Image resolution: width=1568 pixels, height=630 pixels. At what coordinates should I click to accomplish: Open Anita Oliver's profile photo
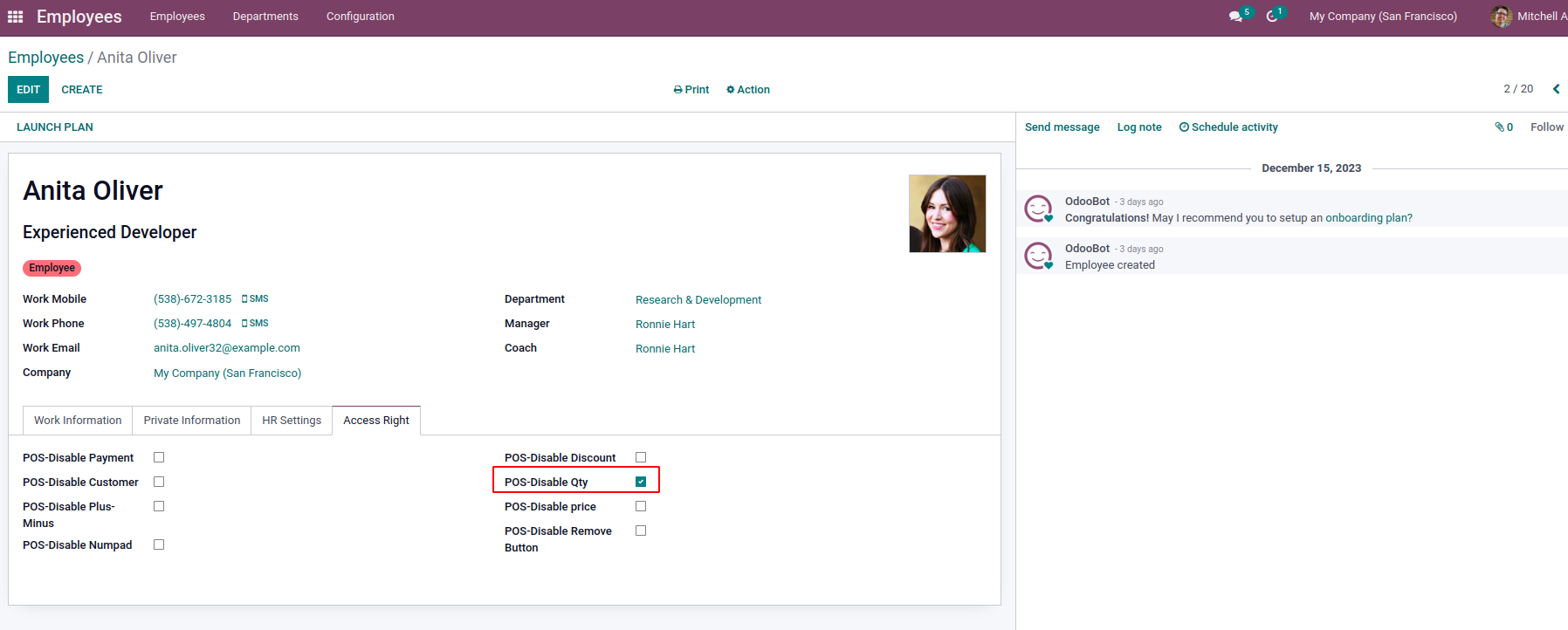pos(947,214)
